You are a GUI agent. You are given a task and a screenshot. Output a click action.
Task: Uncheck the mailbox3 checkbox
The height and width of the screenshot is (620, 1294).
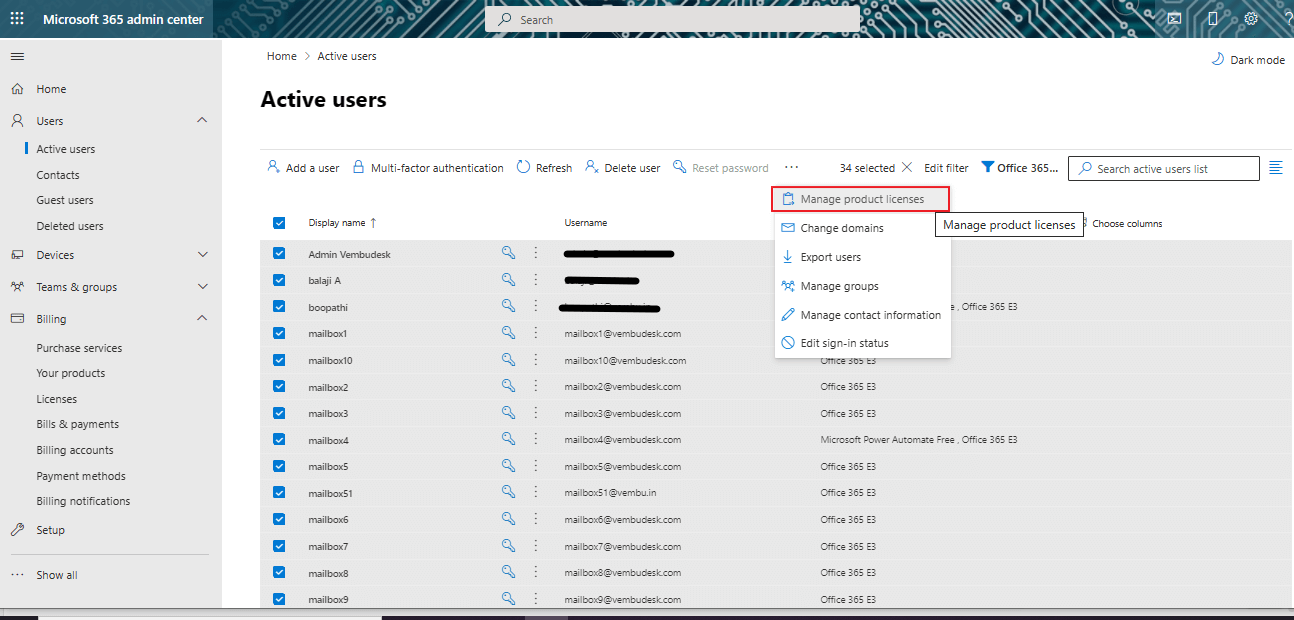click(x=279, y=413)
